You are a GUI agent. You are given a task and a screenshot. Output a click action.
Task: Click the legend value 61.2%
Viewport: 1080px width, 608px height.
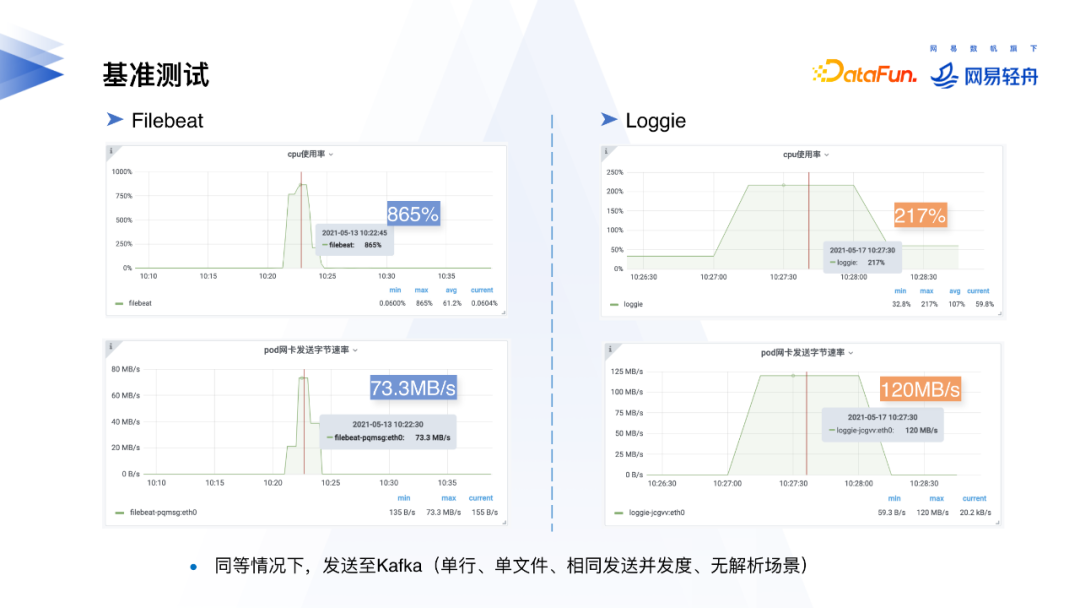(x=452, y=303)
